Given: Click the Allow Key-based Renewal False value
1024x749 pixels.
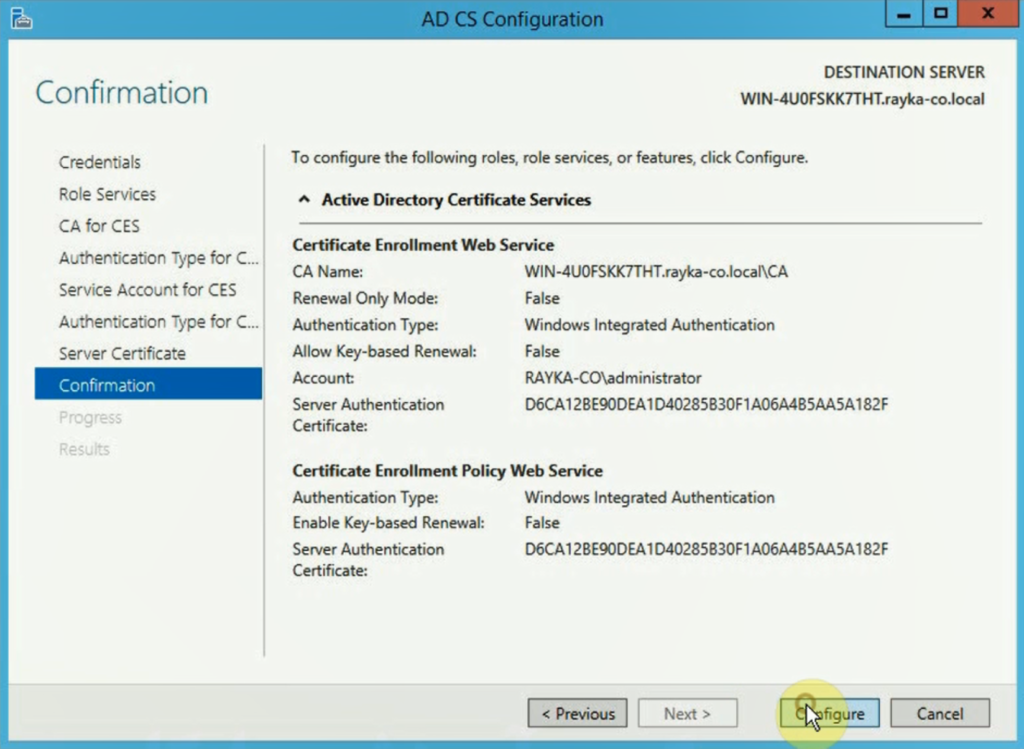Looking at the screenshot, I should click(x=542, y=351).
